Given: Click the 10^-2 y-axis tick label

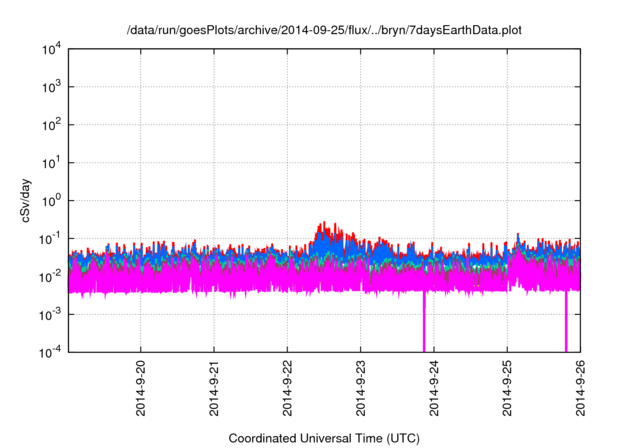Looking at the screenshot, I should (x=49, y=277).
